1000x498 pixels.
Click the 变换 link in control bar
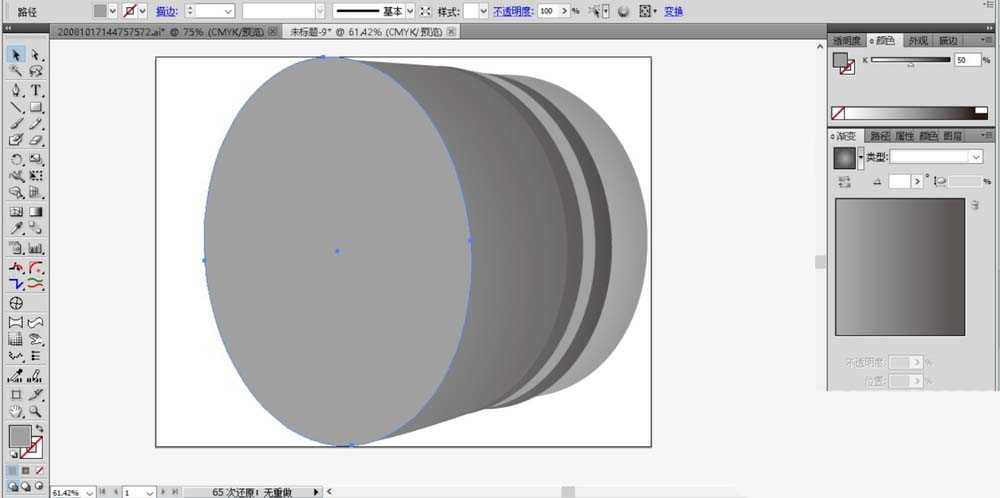pyautogui.click(x=673, y=11)
